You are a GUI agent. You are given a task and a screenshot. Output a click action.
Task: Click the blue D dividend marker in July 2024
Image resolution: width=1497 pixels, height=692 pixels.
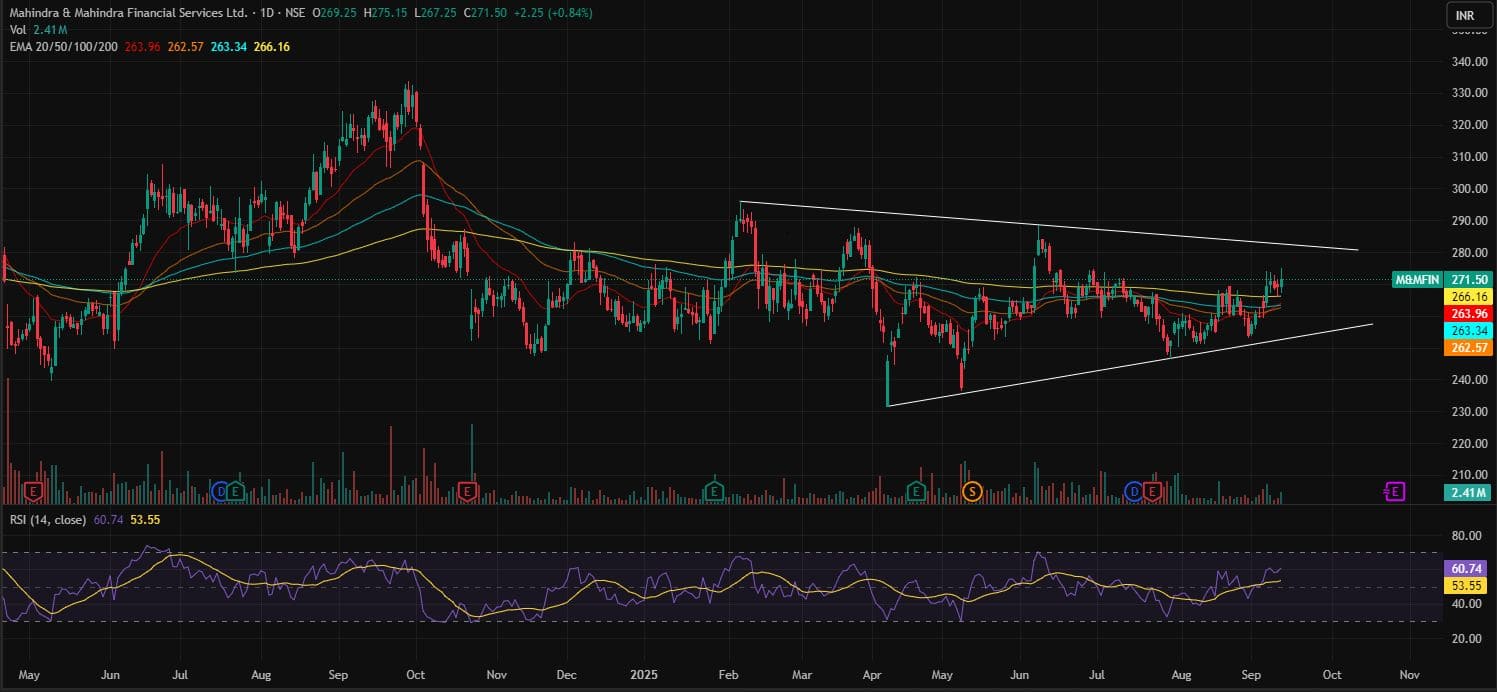pyautogui.click(x=220, y=491)
